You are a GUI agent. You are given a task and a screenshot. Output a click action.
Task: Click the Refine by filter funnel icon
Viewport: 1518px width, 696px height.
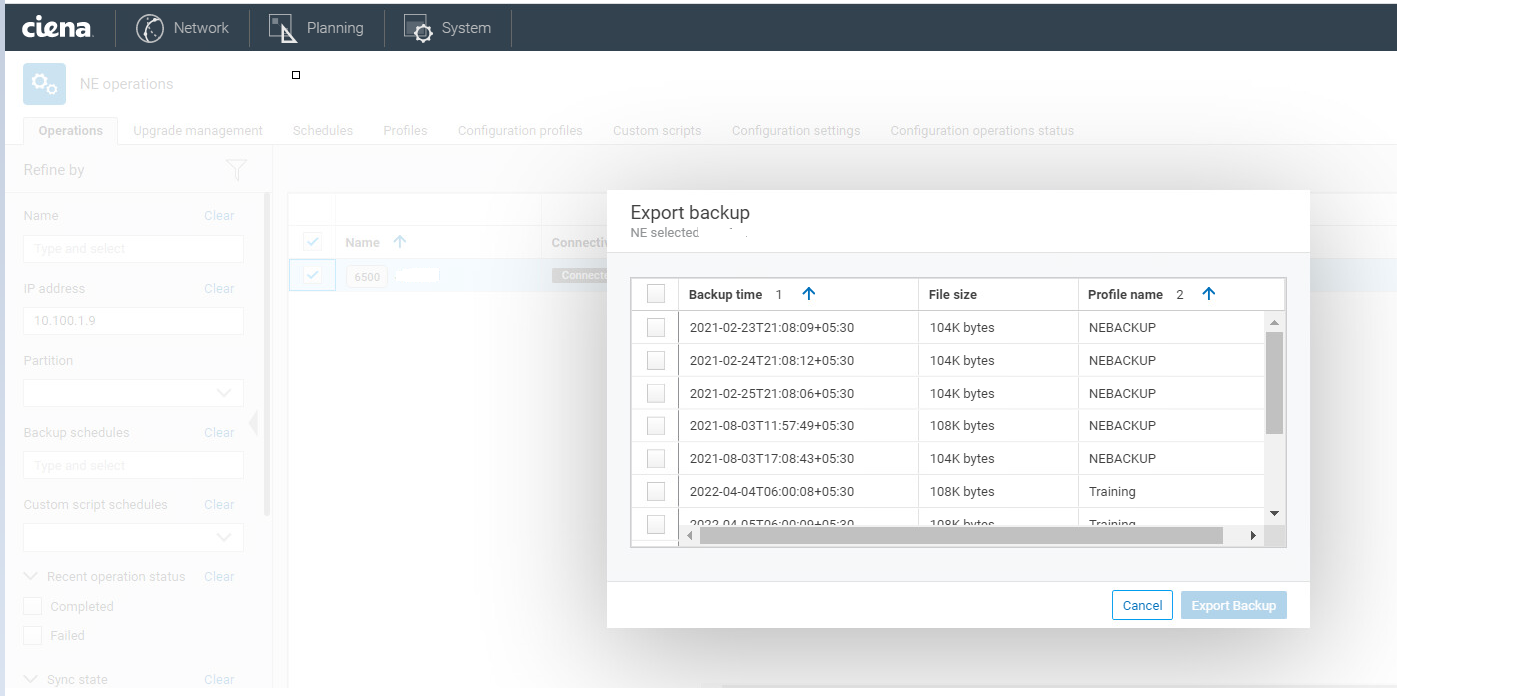236,170
